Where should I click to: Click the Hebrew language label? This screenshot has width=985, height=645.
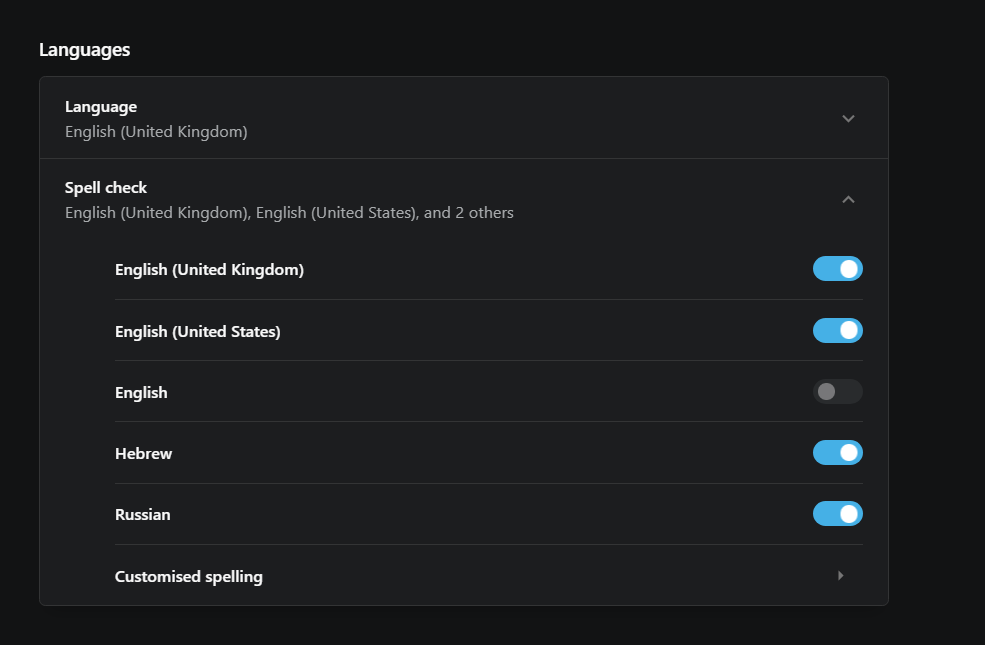[x=143, y=453]
